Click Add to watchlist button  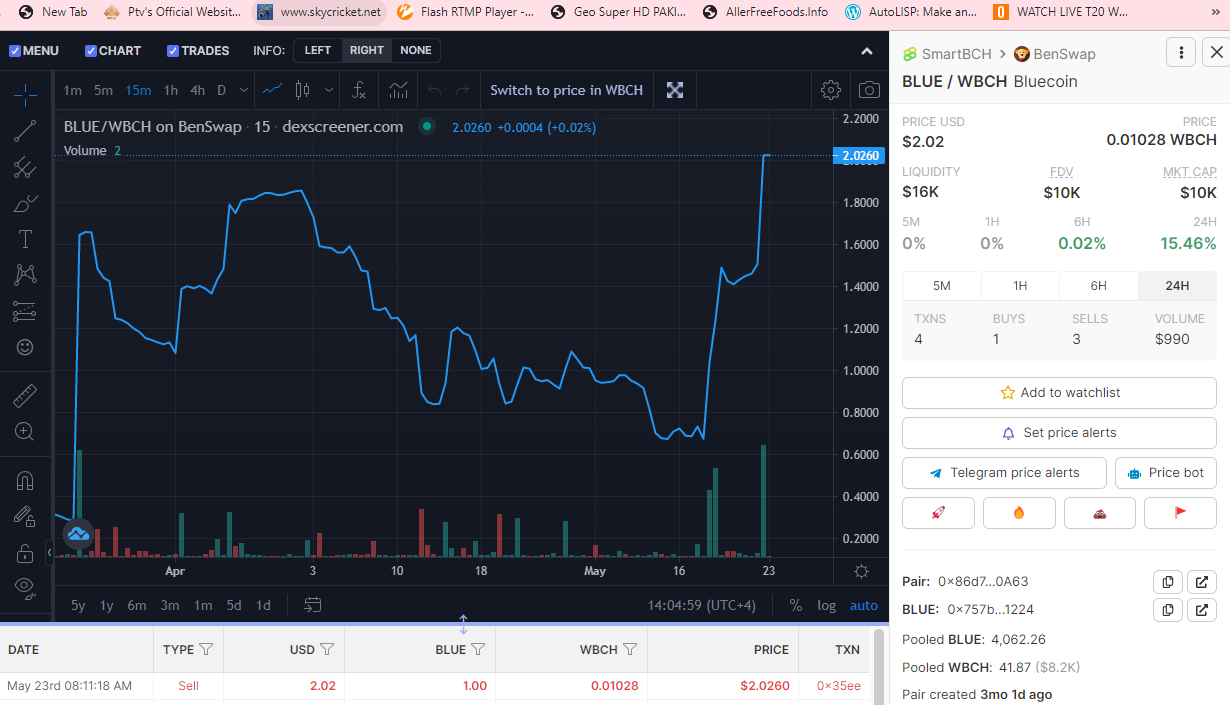tap(1059, 393)
